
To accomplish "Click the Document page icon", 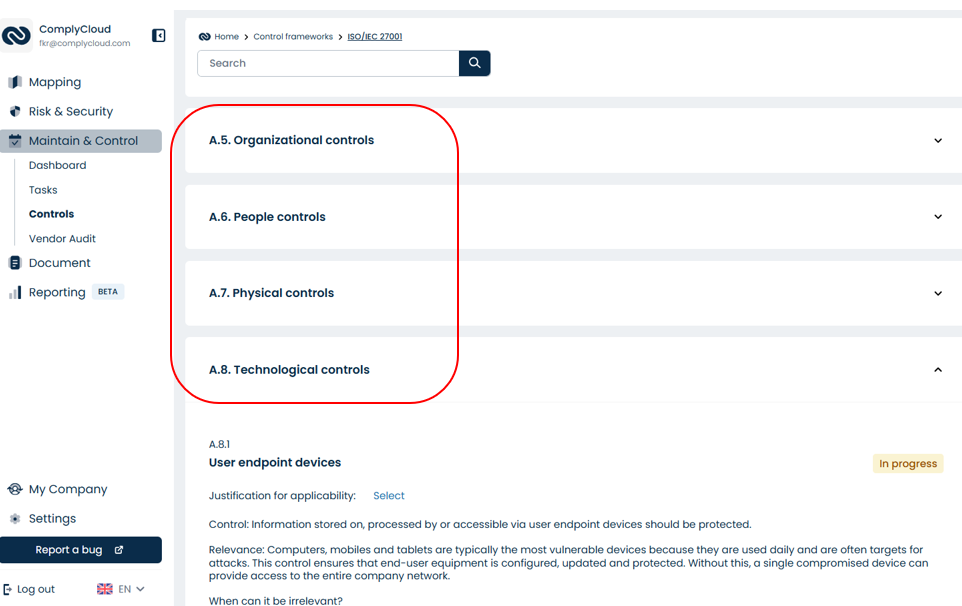I will point(15,263).
